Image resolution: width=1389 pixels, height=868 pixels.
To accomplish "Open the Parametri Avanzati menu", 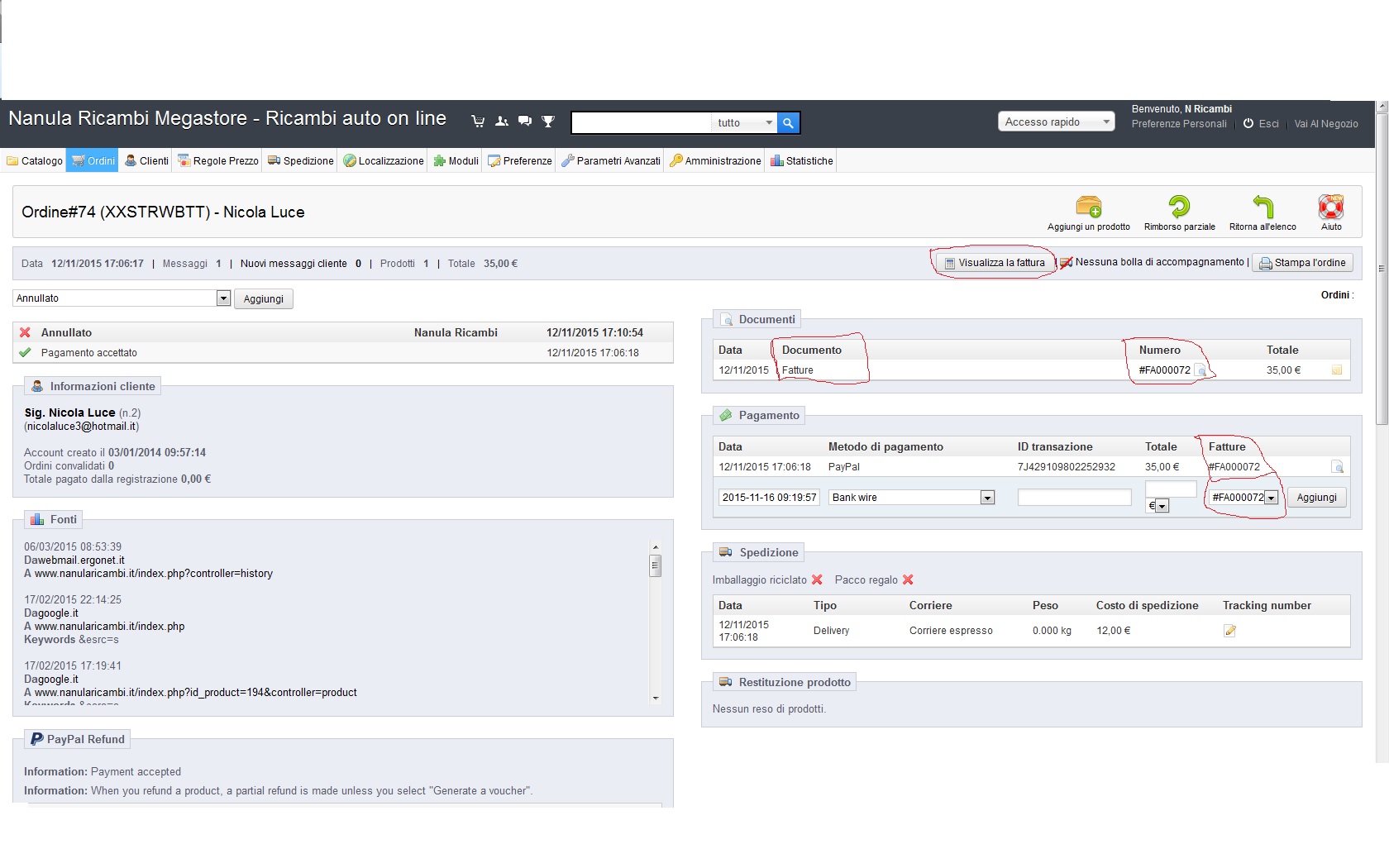I will (x=611, y=160).
